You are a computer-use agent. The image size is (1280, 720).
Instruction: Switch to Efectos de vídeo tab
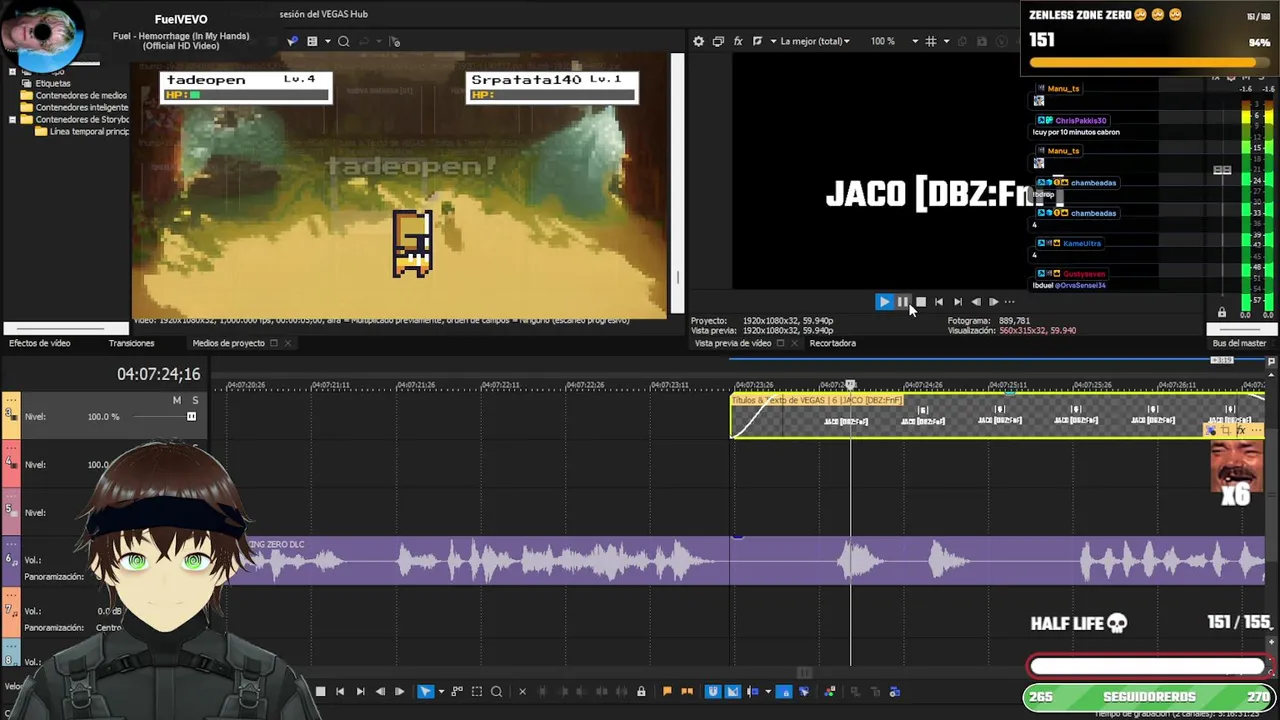tap(40, 343)
